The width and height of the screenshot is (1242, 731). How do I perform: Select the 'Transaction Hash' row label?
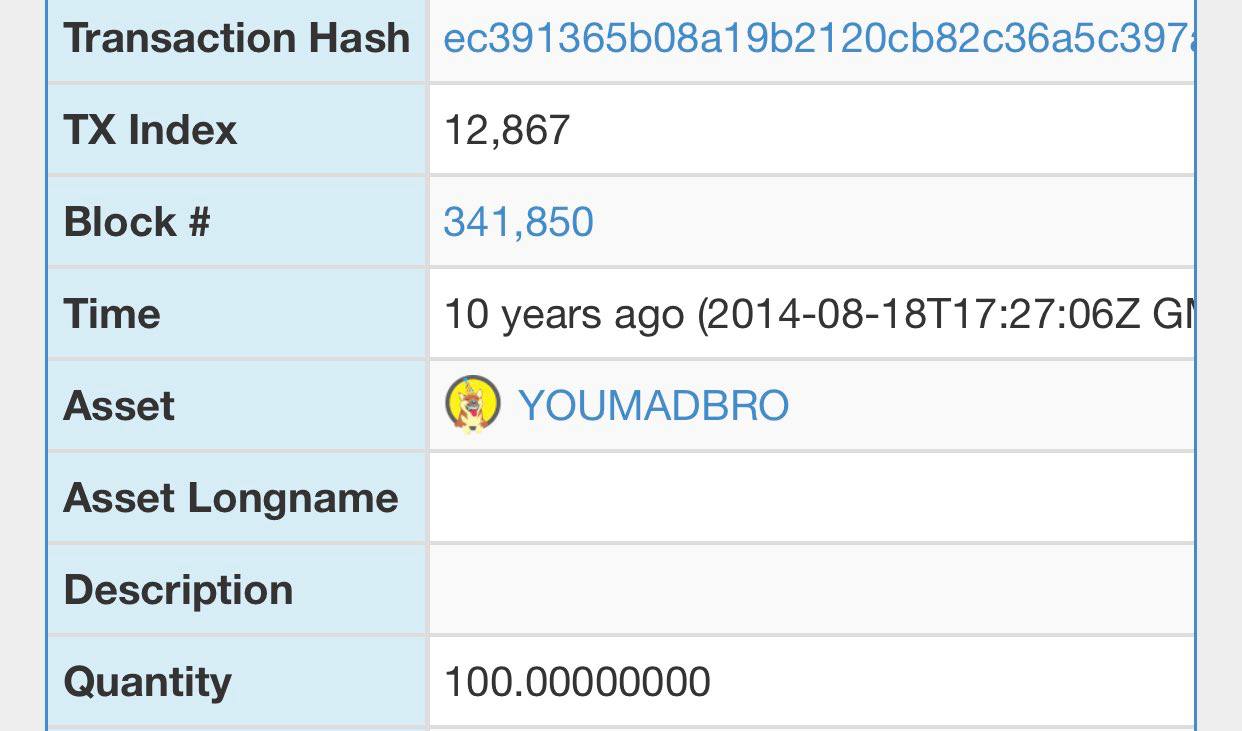pos(237,38)
